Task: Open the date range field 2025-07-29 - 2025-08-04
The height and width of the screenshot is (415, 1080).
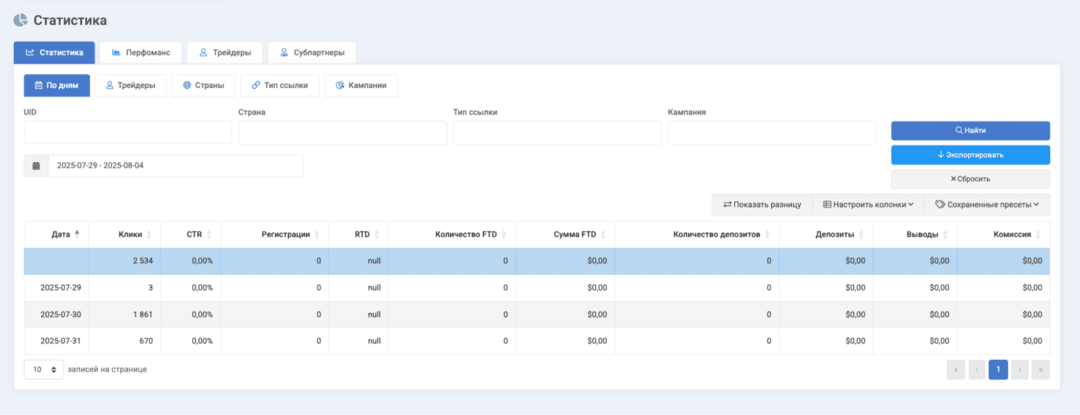Action: tap(176, 166)
